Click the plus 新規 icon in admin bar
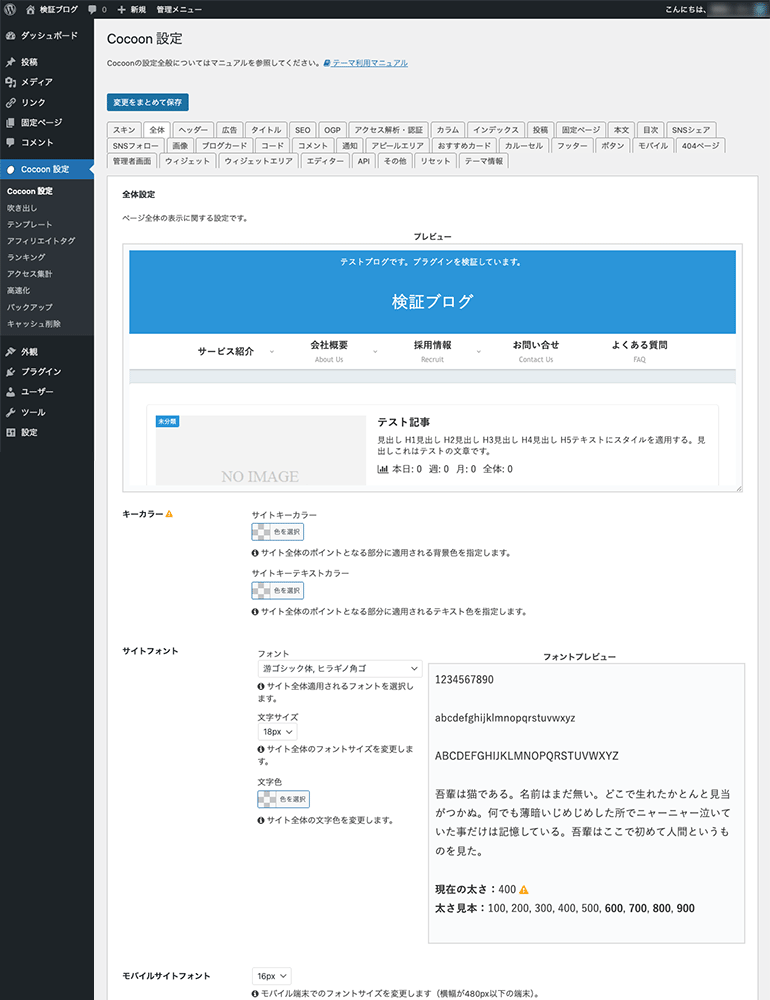Viewport: 770px width, 1000px height. [x=121, y=10]
